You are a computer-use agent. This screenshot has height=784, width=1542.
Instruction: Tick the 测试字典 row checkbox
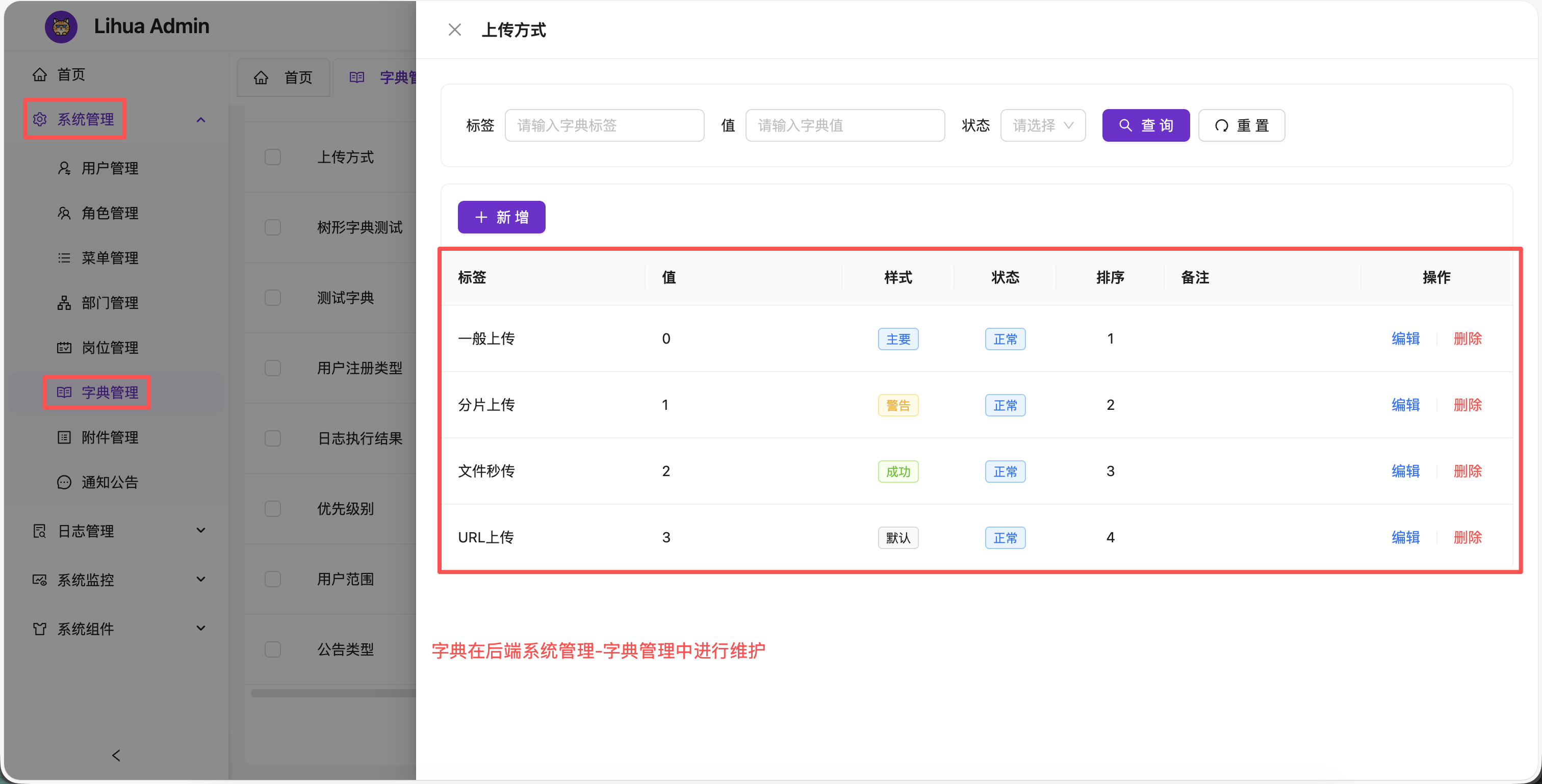tap(273, 298)
